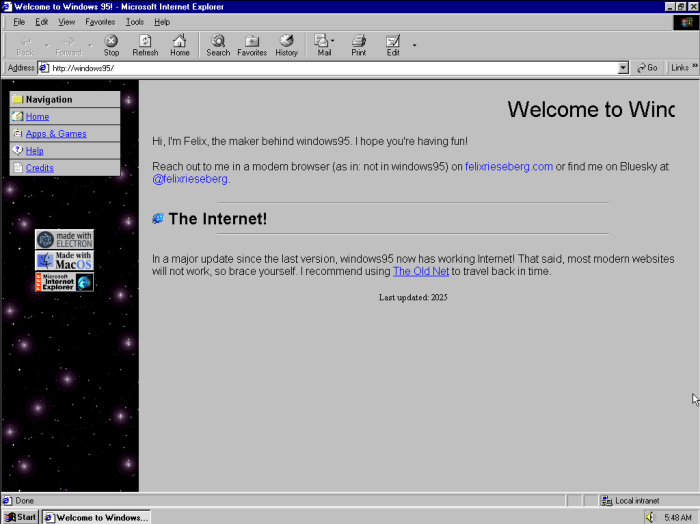The image size is (700, 524).
Task: Open the View menu
Action: click(67, 22)
